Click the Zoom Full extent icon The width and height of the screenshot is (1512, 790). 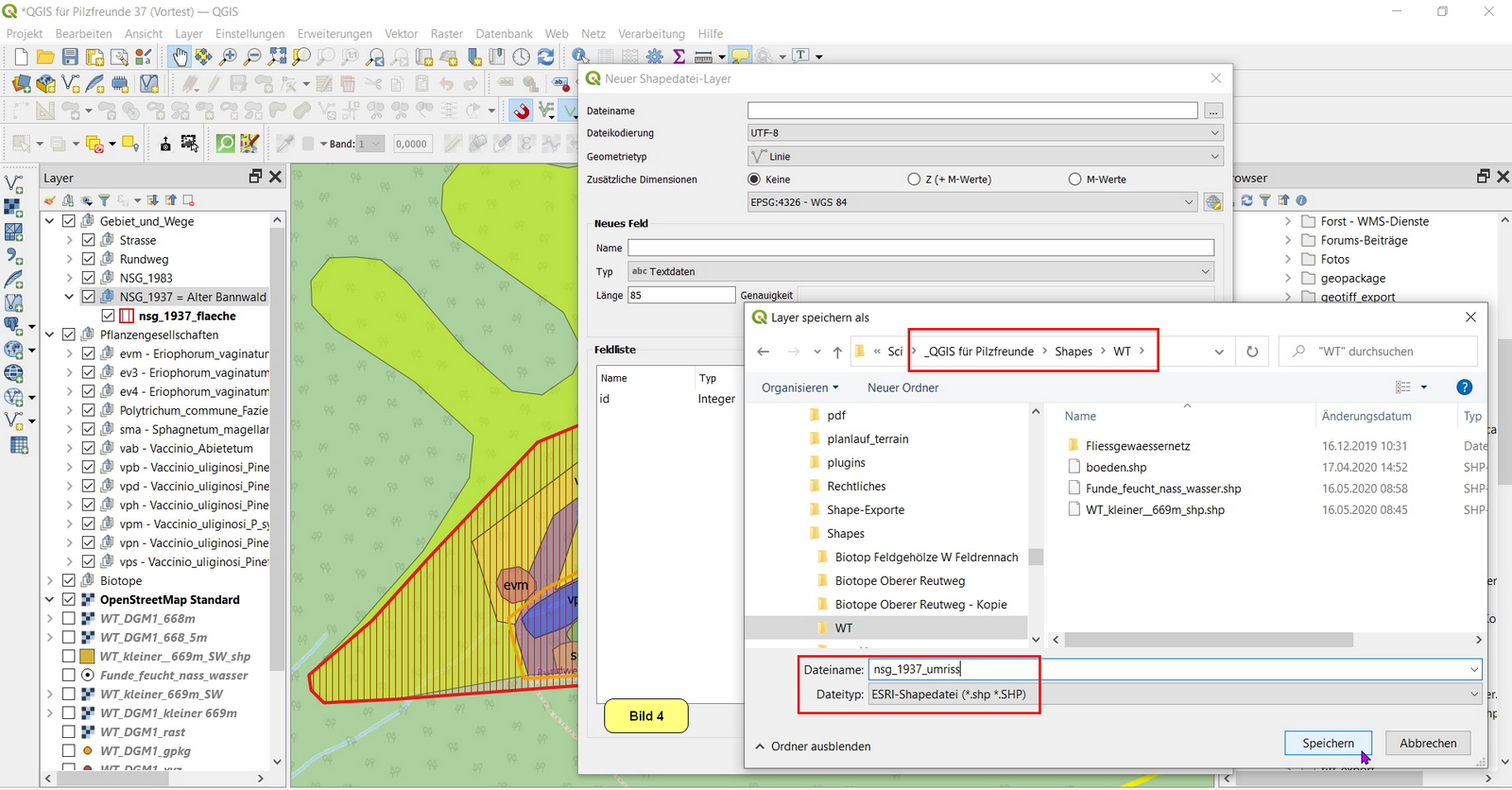[277, 58]
